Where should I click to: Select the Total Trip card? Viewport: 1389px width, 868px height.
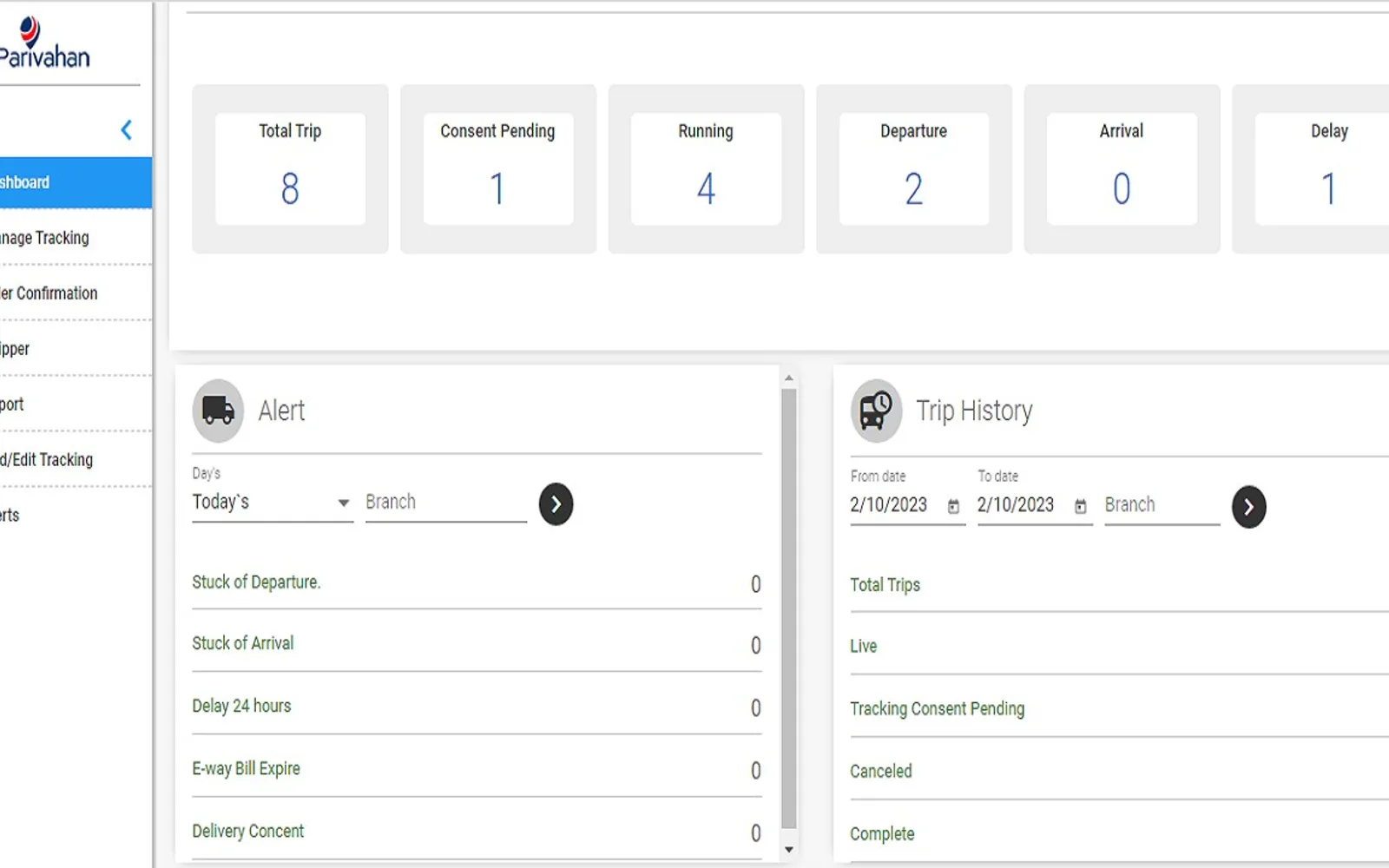coord(290,169)
